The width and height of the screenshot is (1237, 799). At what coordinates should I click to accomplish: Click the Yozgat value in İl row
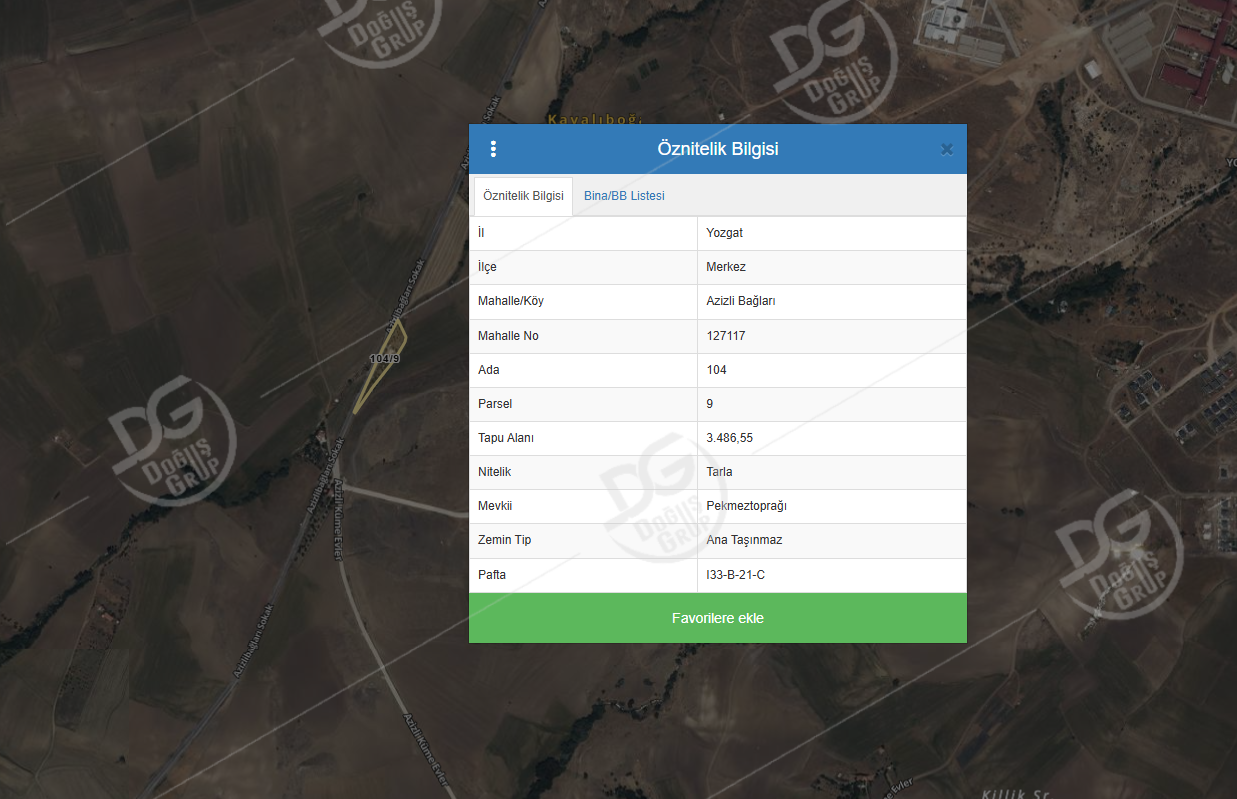click(724, 233)
